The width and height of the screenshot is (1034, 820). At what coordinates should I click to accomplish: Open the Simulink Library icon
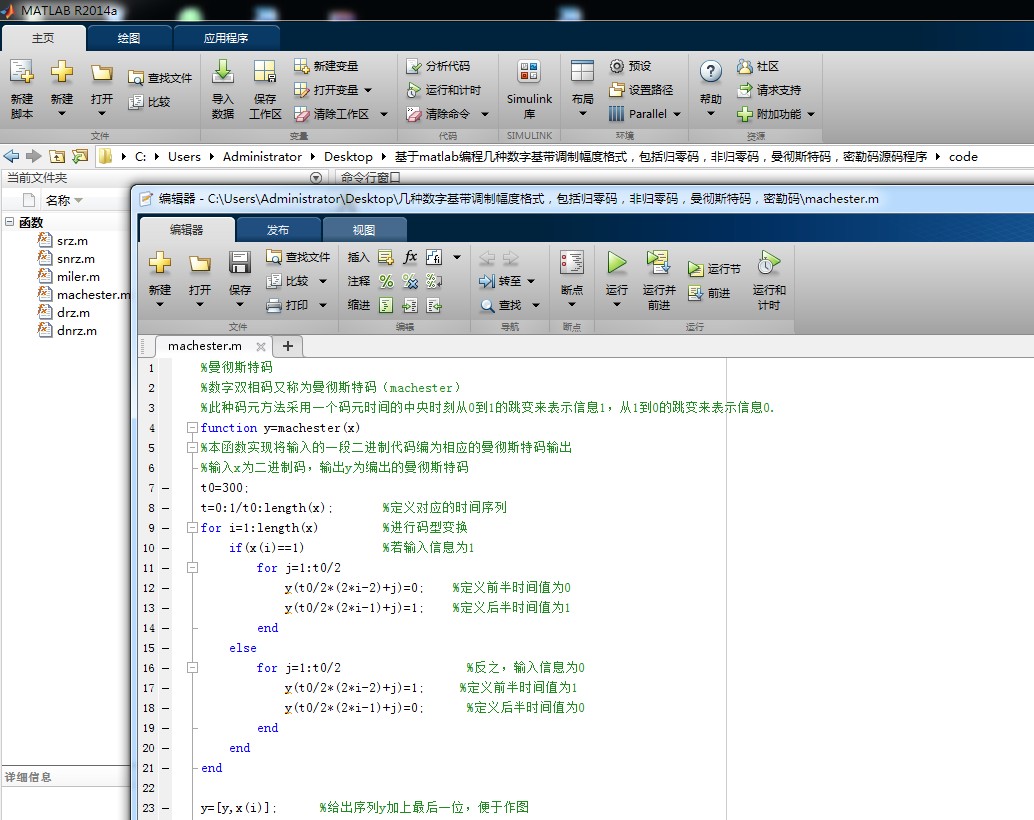pos(529,72)
